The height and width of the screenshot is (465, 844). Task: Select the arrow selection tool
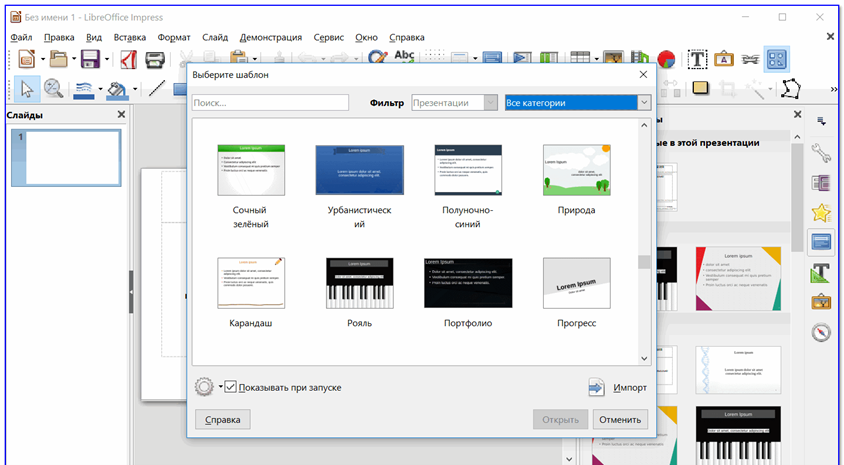pyautogui.click(x=26, y=89)
